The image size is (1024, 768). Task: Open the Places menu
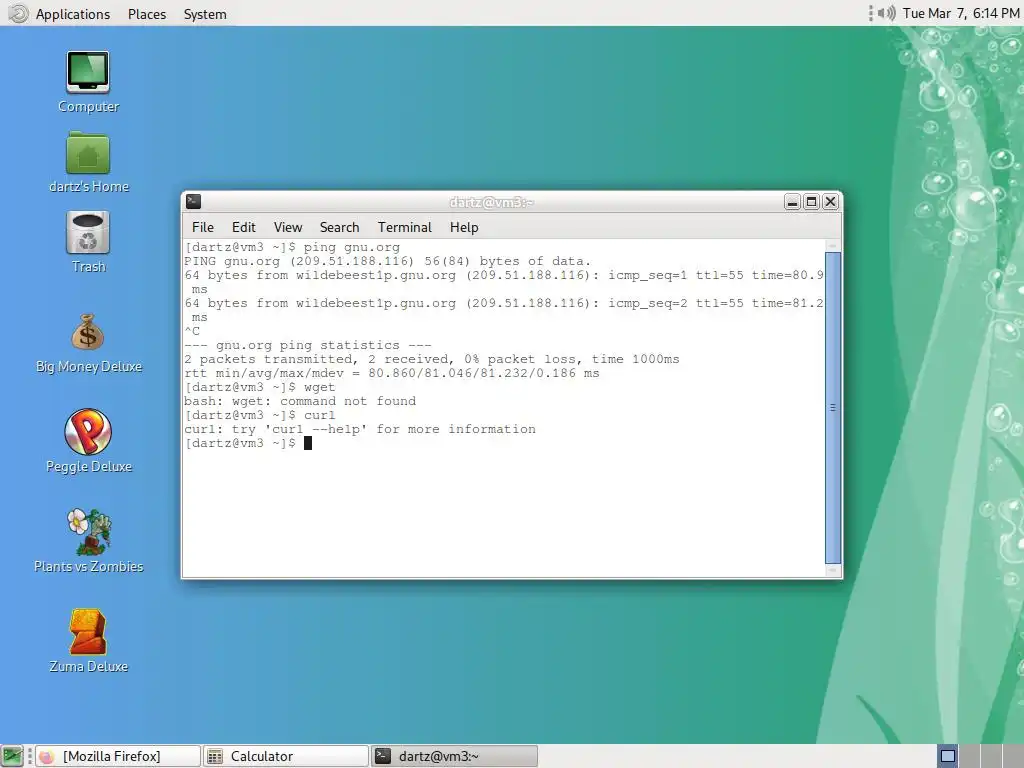pyautogui.click(x=147, y=14)
